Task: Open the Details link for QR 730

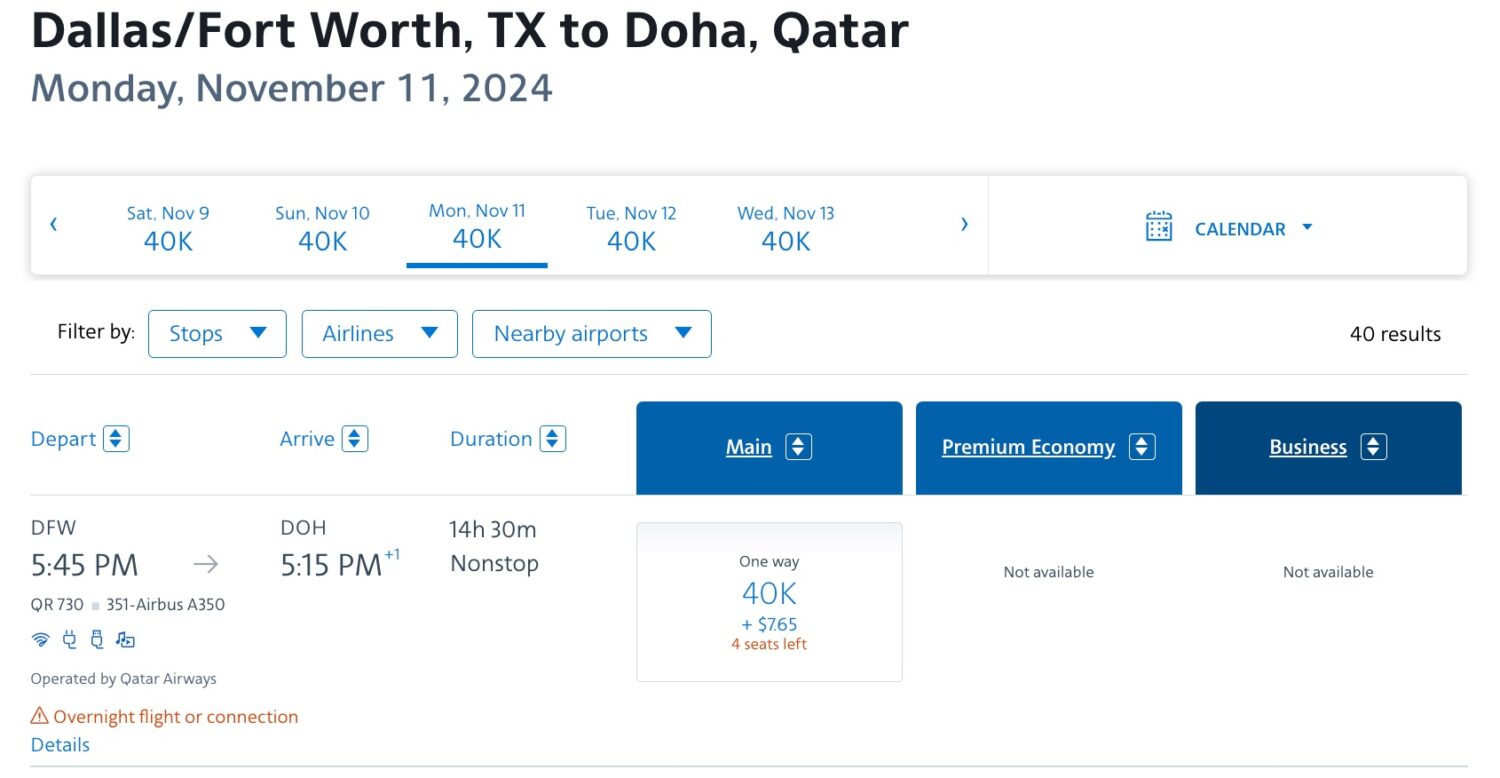Action: click(x=60, y=744)
